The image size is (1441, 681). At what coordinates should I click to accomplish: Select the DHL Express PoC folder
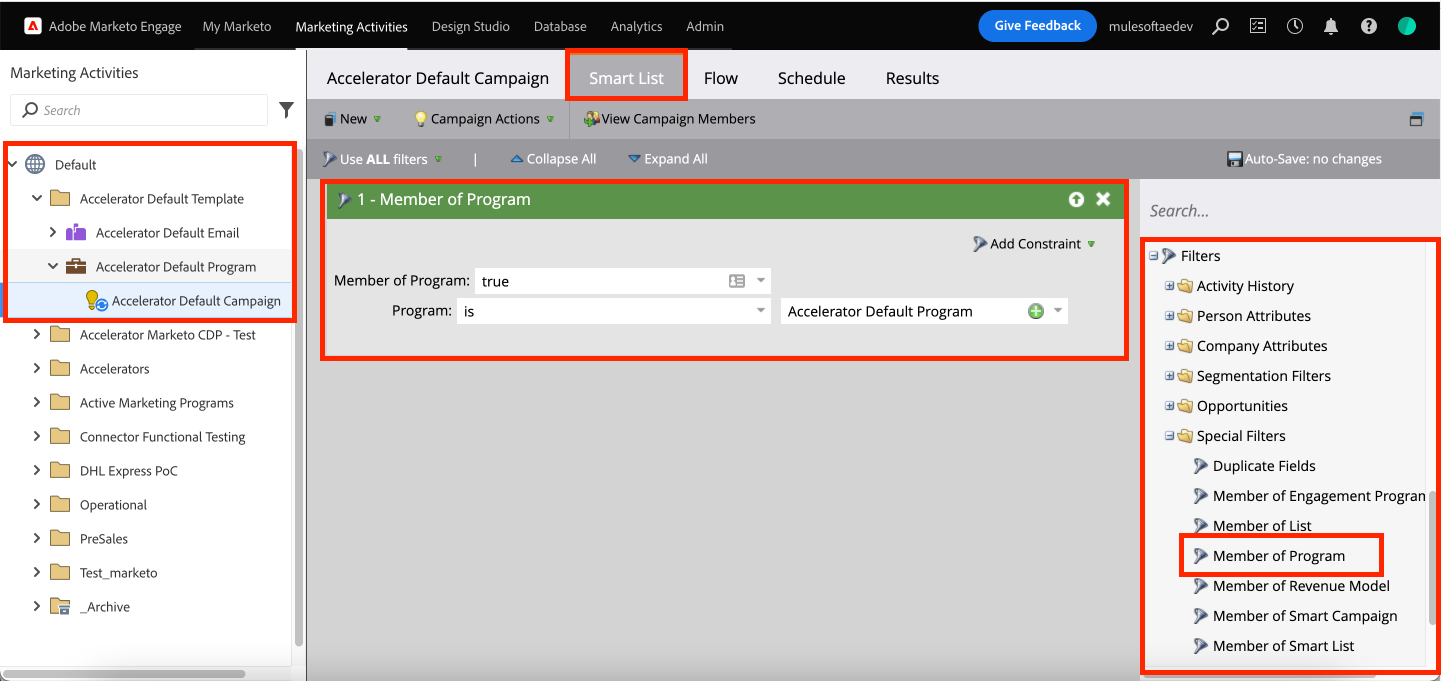click(x=129, y=471)
